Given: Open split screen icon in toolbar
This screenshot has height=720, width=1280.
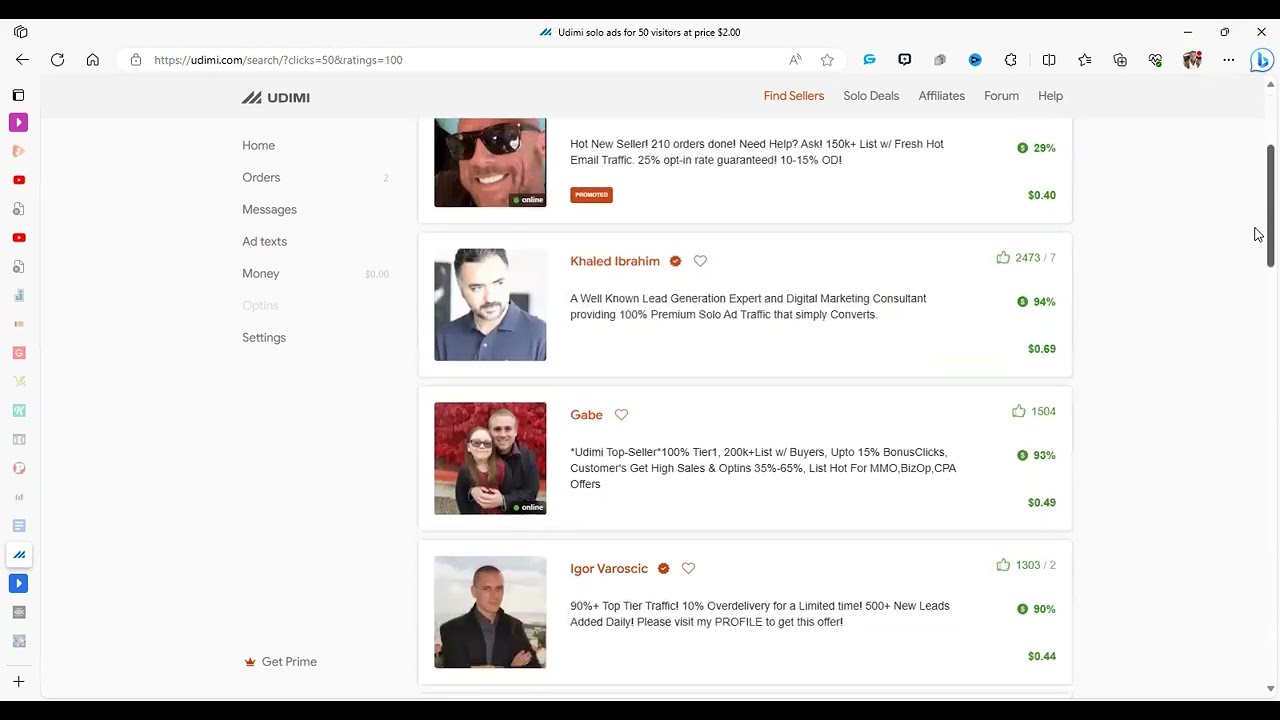Looking at the screenshot, I should click(1049, 60).
